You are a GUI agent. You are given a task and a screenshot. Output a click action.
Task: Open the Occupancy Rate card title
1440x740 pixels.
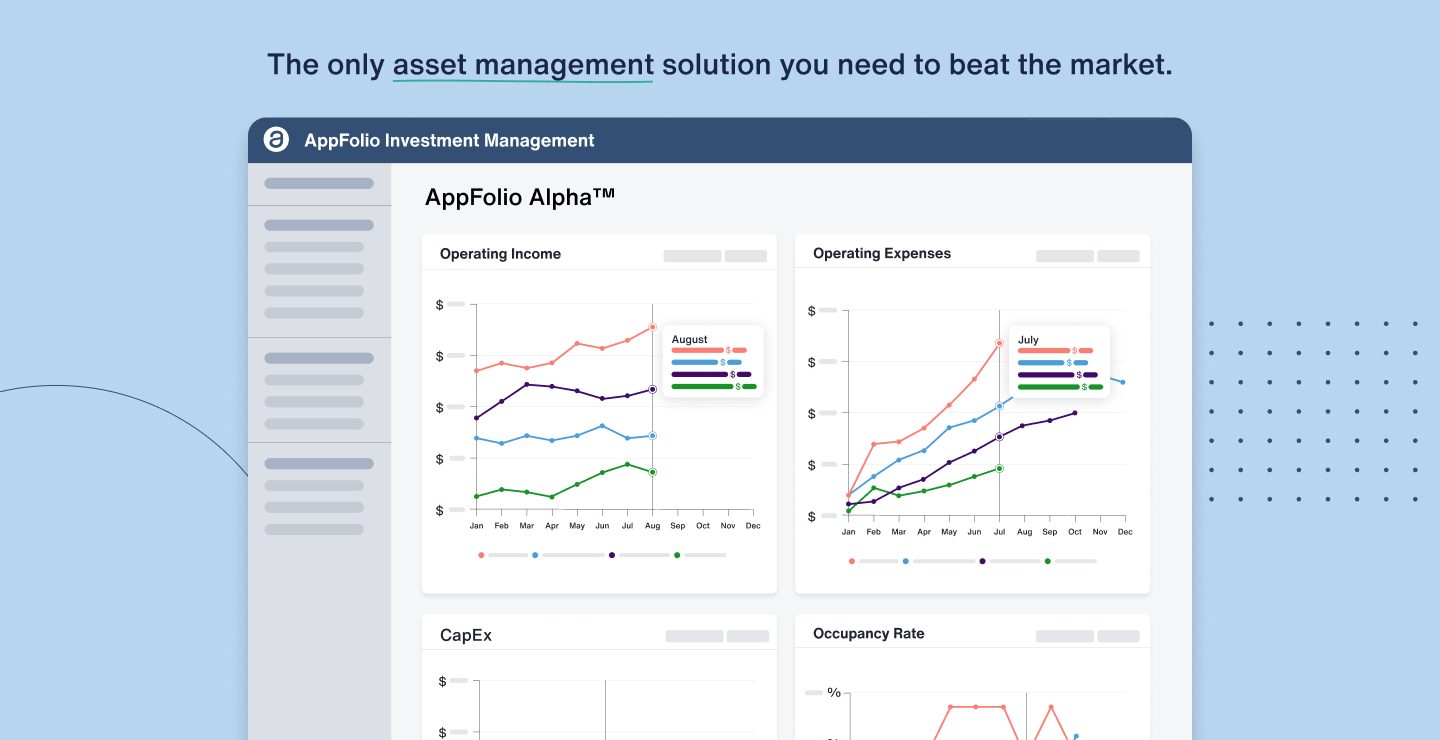[869, 634]
